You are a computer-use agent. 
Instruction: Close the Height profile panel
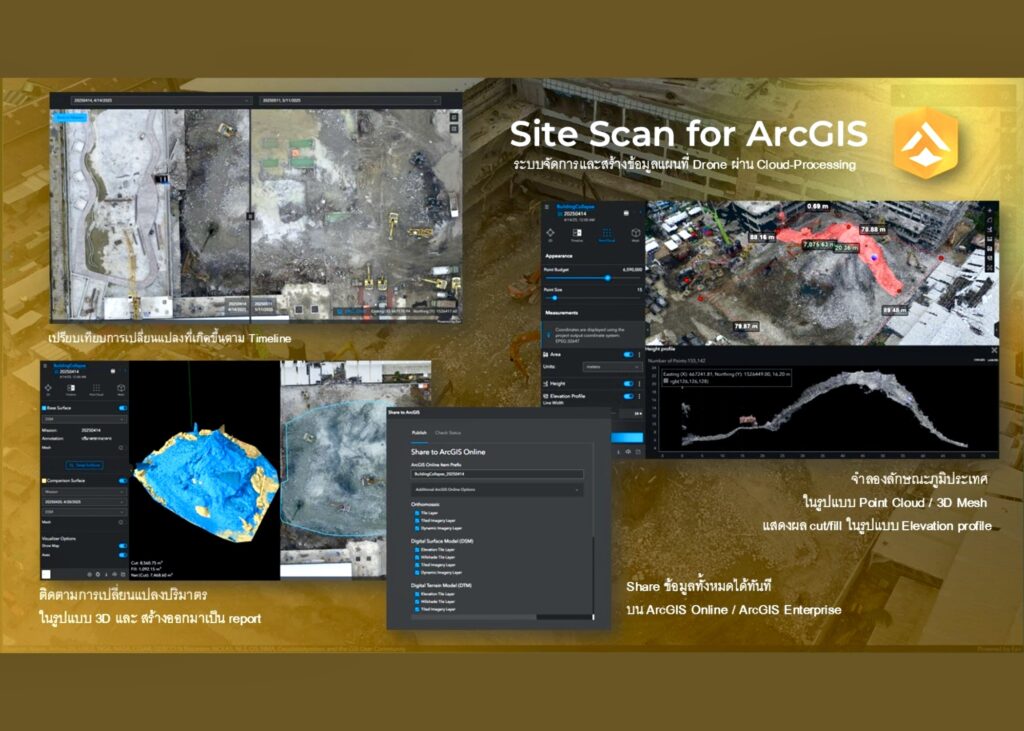(994, 351)
